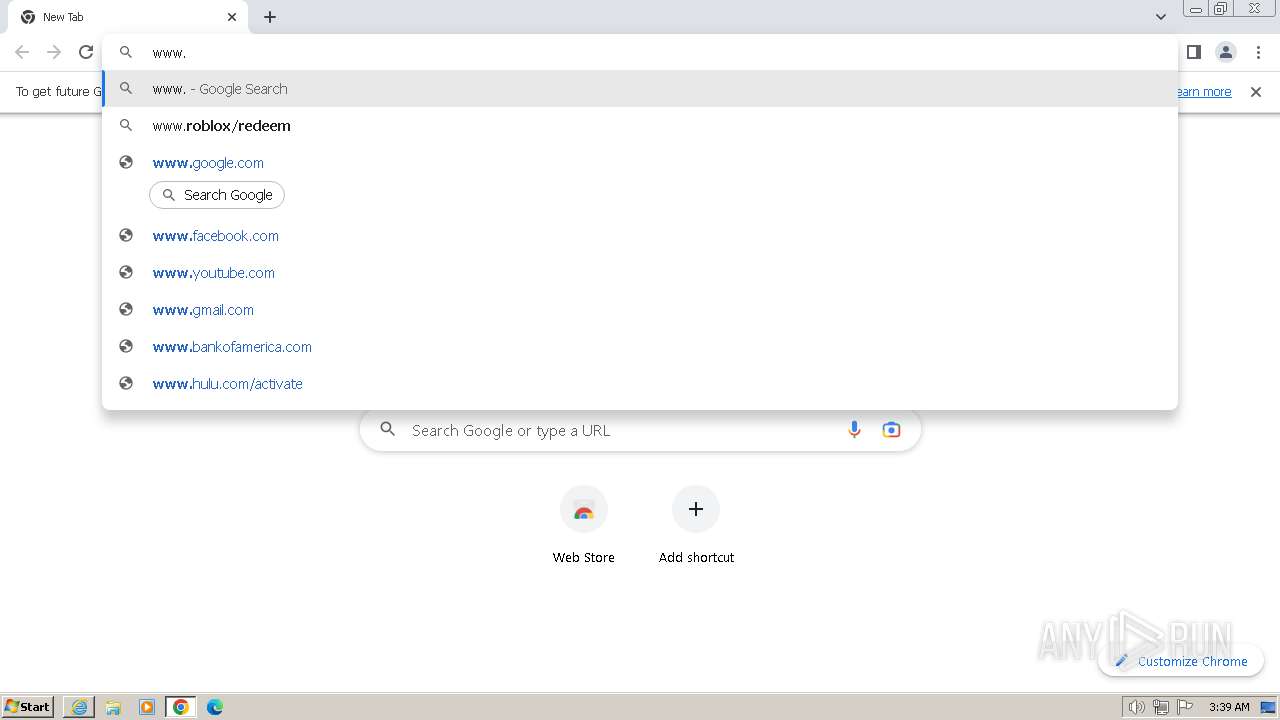Screen dimensions: 1280x720
Task: Open the Learn more link in the infobar
Action: coord(1205,92)
